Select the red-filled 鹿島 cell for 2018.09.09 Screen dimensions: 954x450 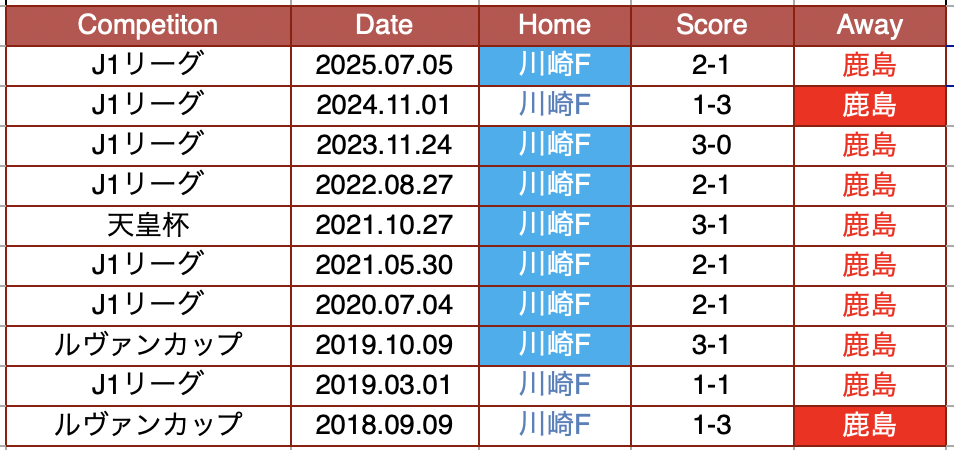pyautogui.click(x=869, y=425)
